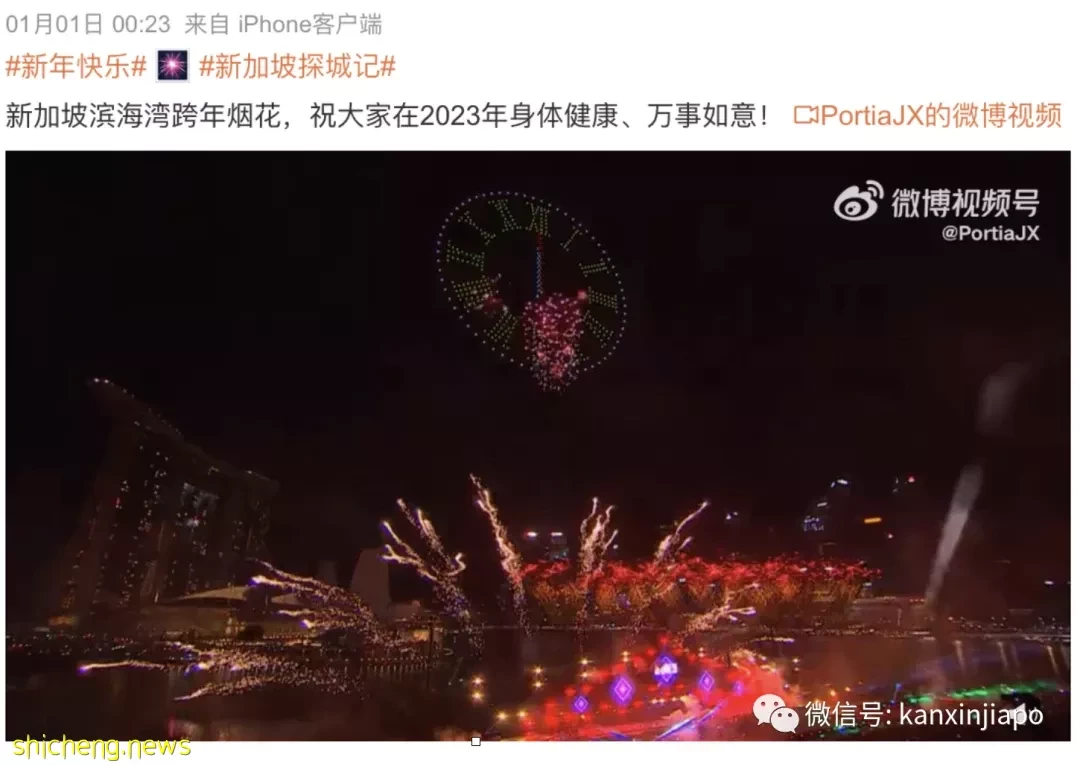
Task: Click the 01月01日 00:23 timestamp
Action: (x=88, y=24)
